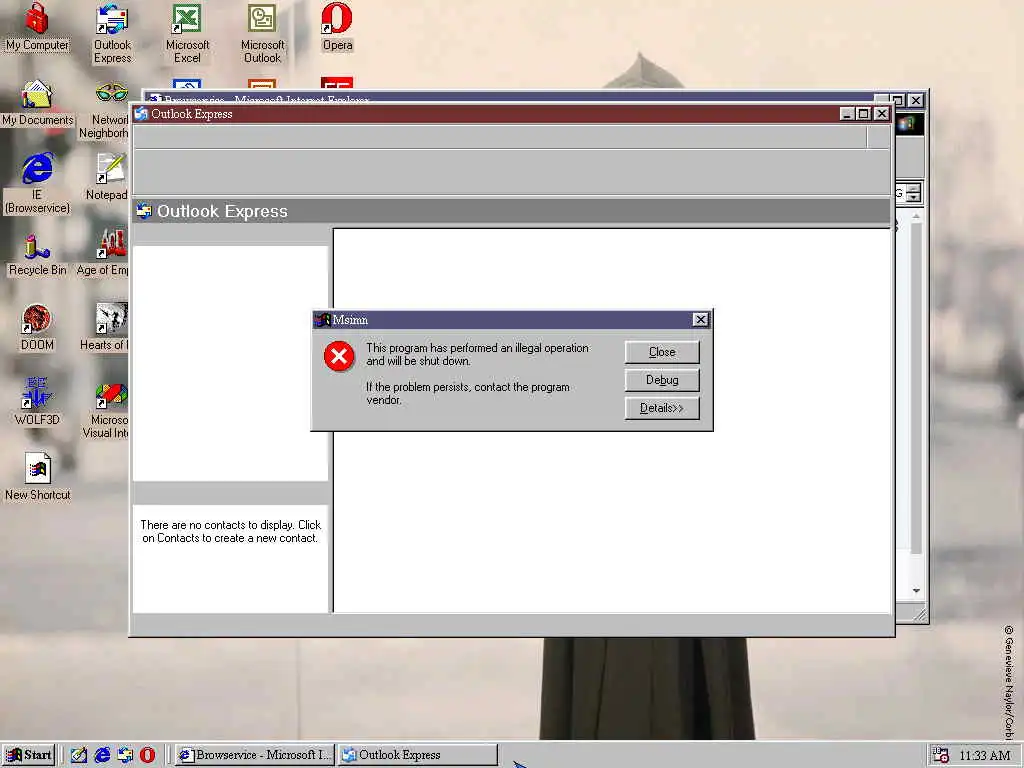
Task: Close the Msimn error dialog with X
Action: [x=701, y=319]
